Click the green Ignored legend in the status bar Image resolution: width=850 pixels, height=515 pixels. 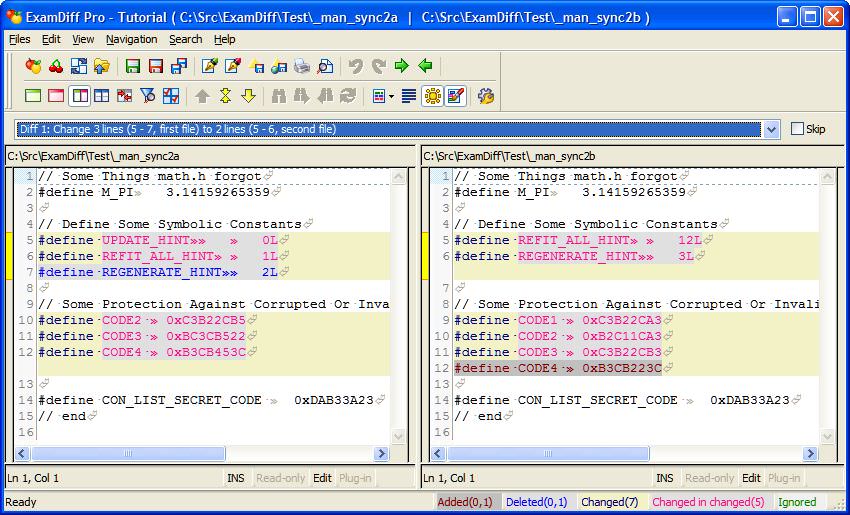click(797, 502)
